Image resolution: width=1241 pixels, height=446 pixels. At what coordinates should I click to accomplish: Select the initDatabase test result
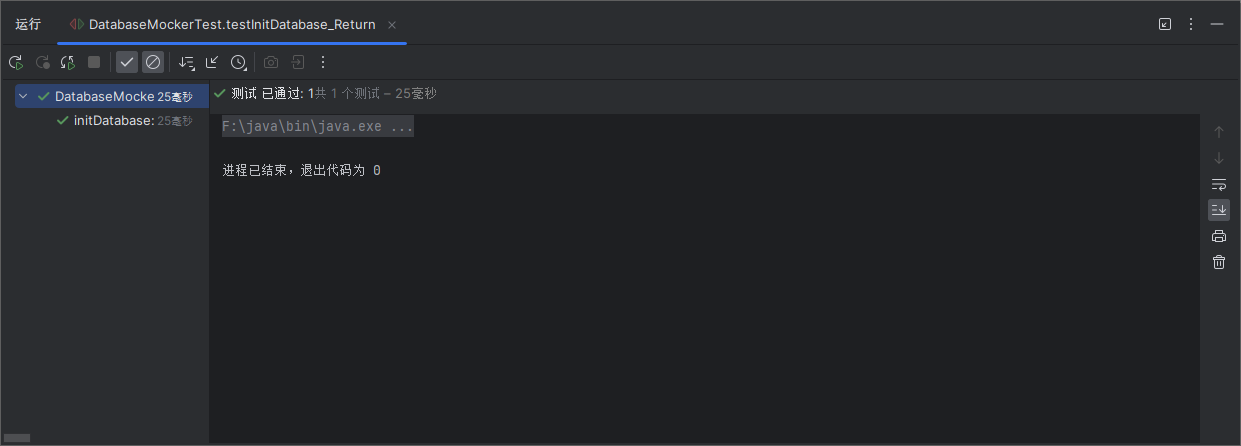pos(114,120)
